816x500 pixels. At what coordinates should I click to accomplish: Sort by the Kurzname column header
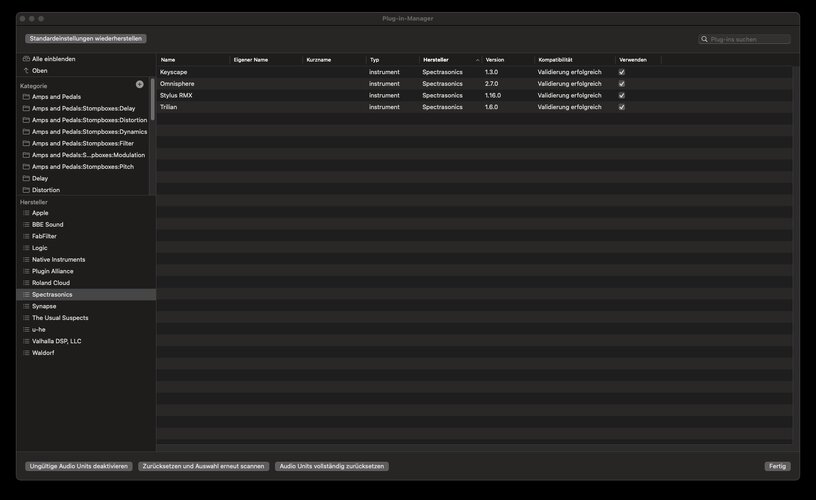tap(334, 60)
